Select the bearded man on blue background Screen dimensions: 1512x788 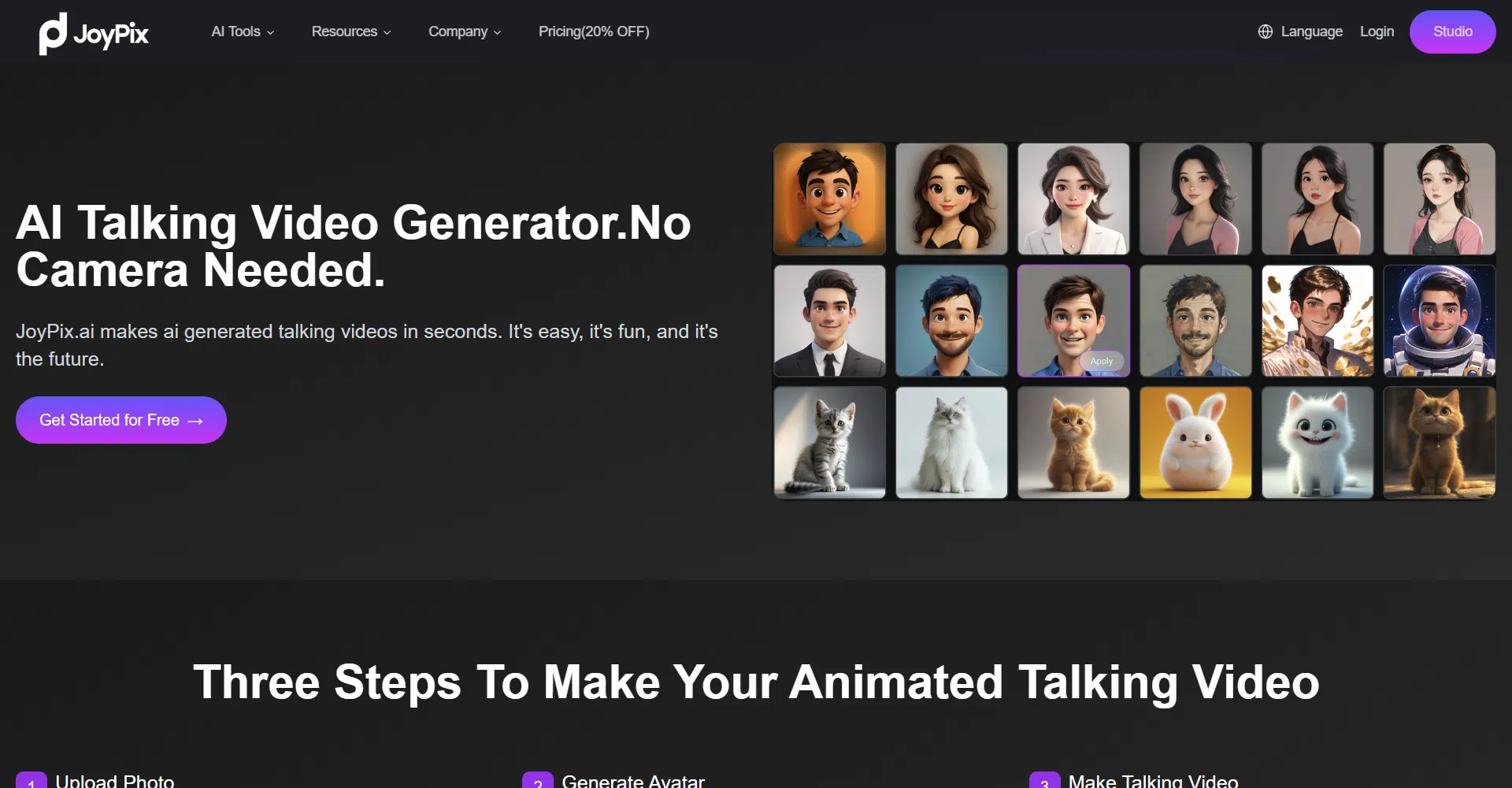click(x=951, y=321)
